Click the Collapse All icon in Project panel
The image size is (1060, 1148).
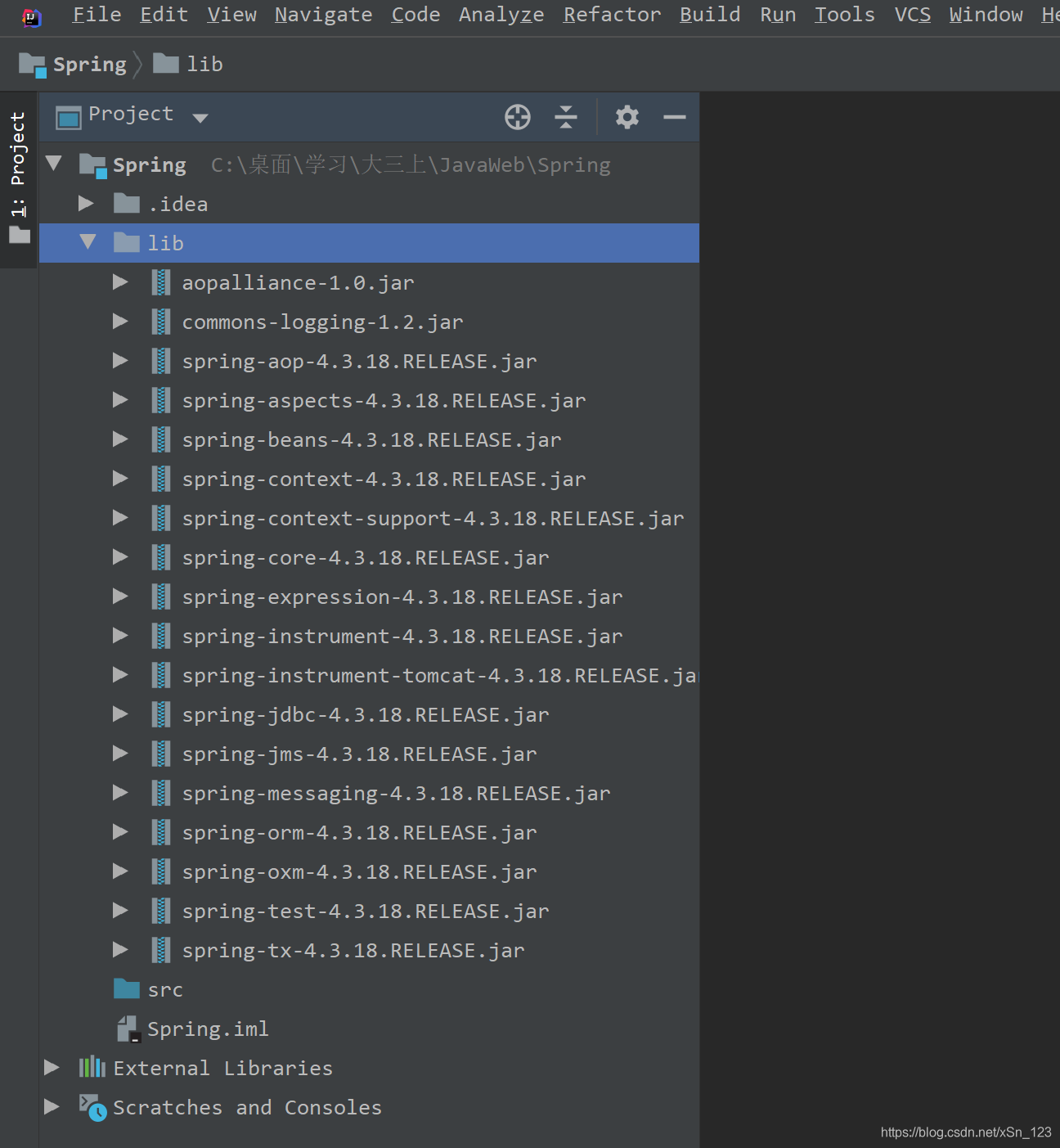pyautogui.click(x=566, y=117)
